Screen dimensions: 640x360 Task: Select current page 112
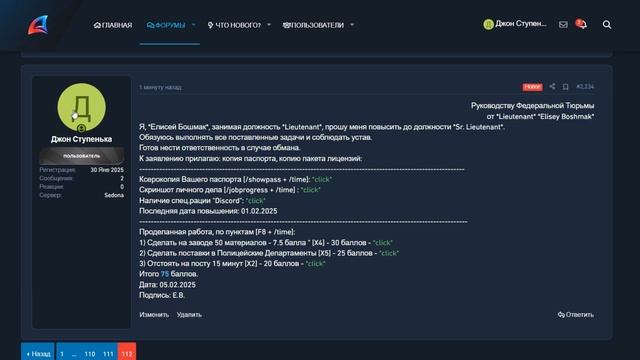pos(127,353)
